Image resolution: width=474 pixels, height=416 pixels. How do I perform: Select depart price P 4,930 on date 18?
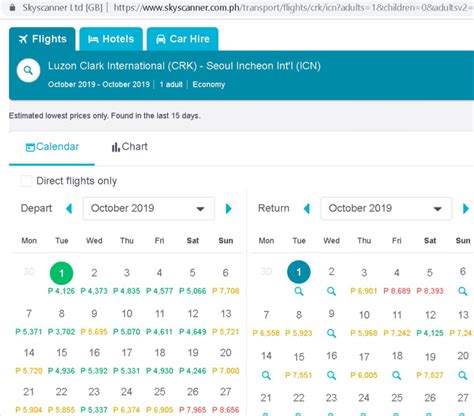point(160,371)
